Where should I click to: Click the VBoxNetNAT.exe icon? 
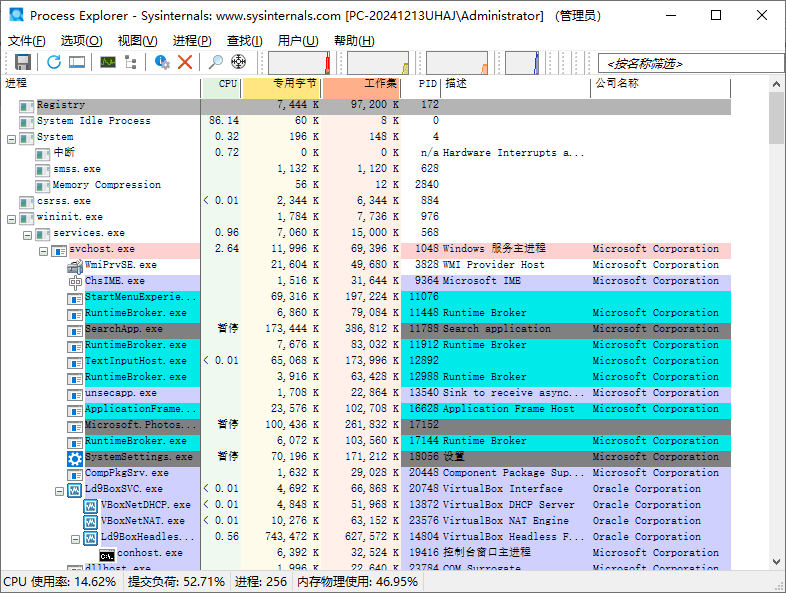pyautogui.click(x=91, y=522)
